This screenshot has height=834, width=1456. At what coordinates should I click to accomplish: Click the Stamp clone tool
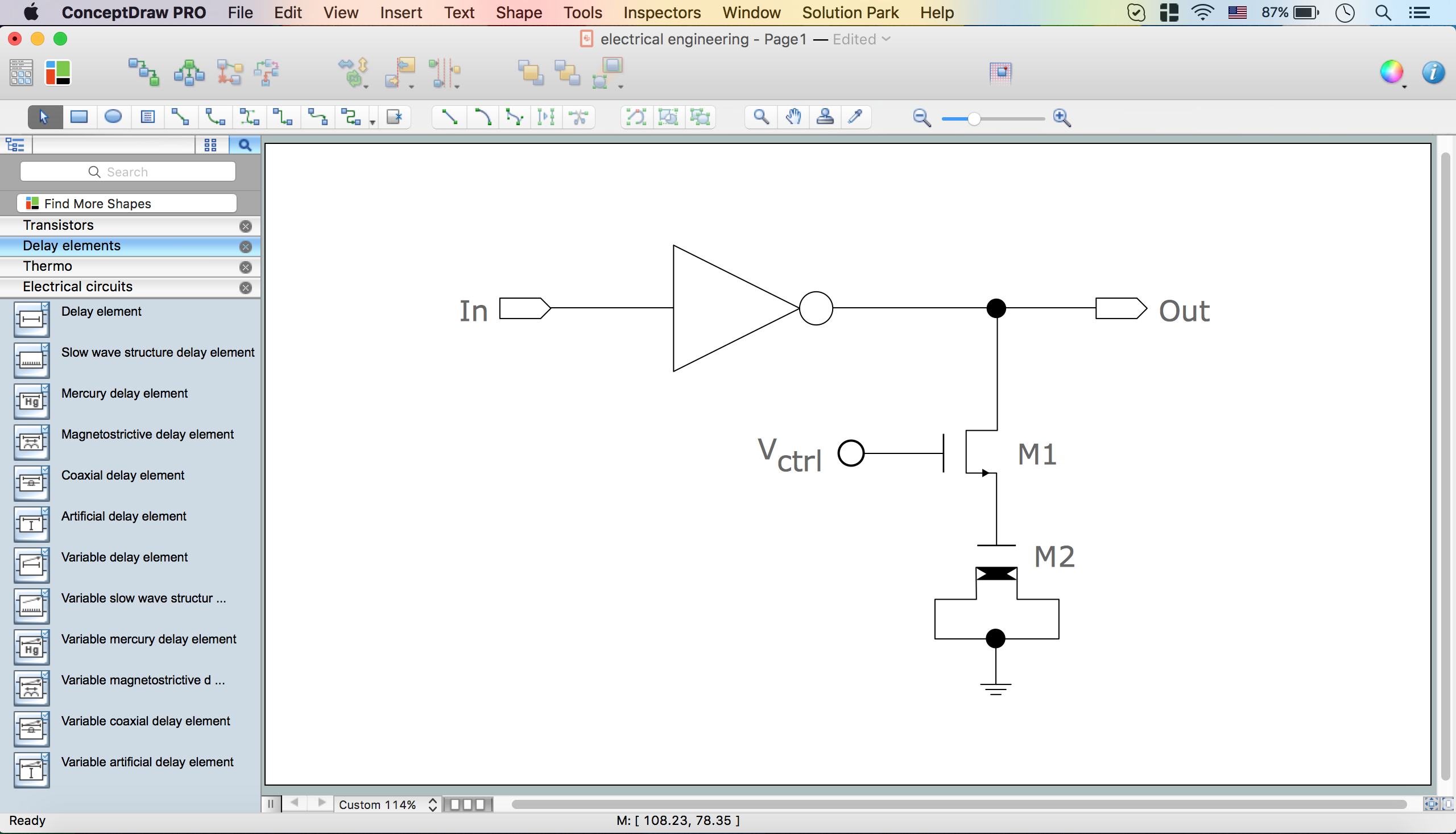(x=825, y=117)
